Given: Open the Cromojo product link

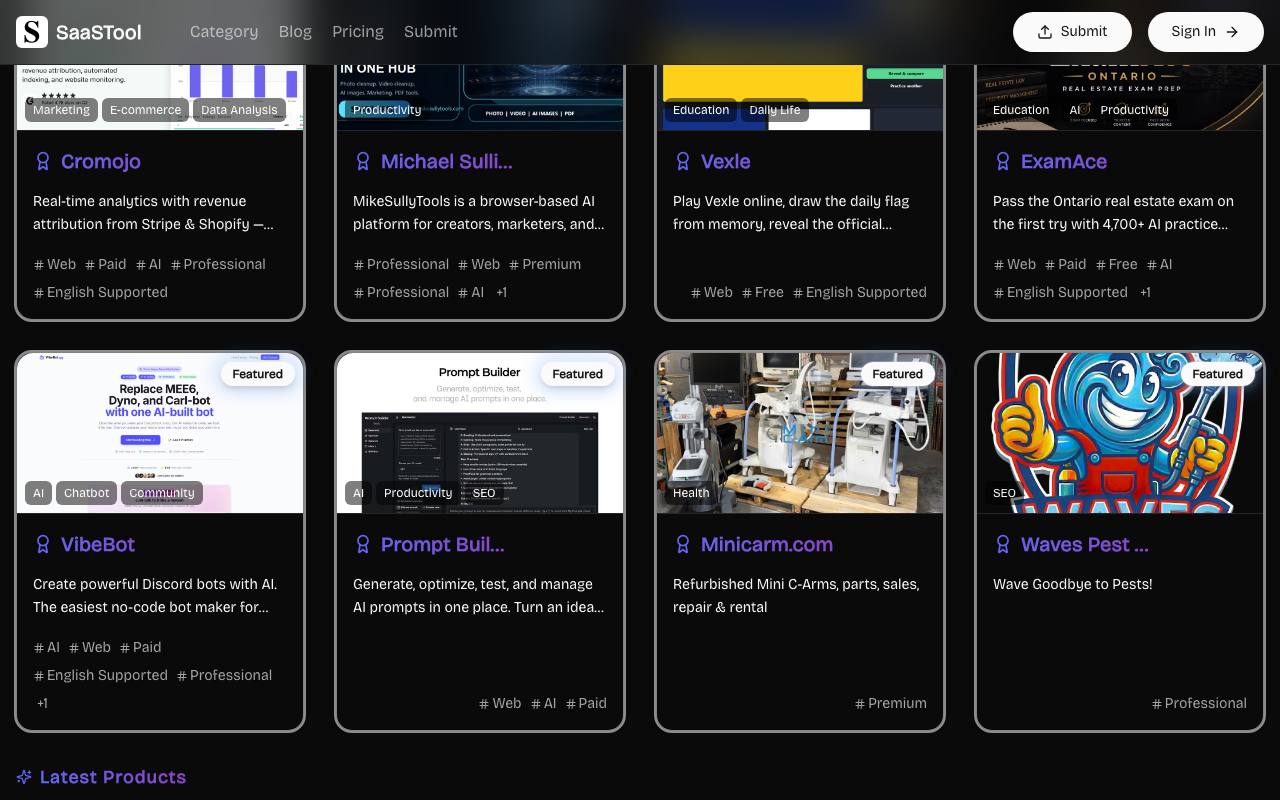Looking at the screenshot, I should 100,161.
